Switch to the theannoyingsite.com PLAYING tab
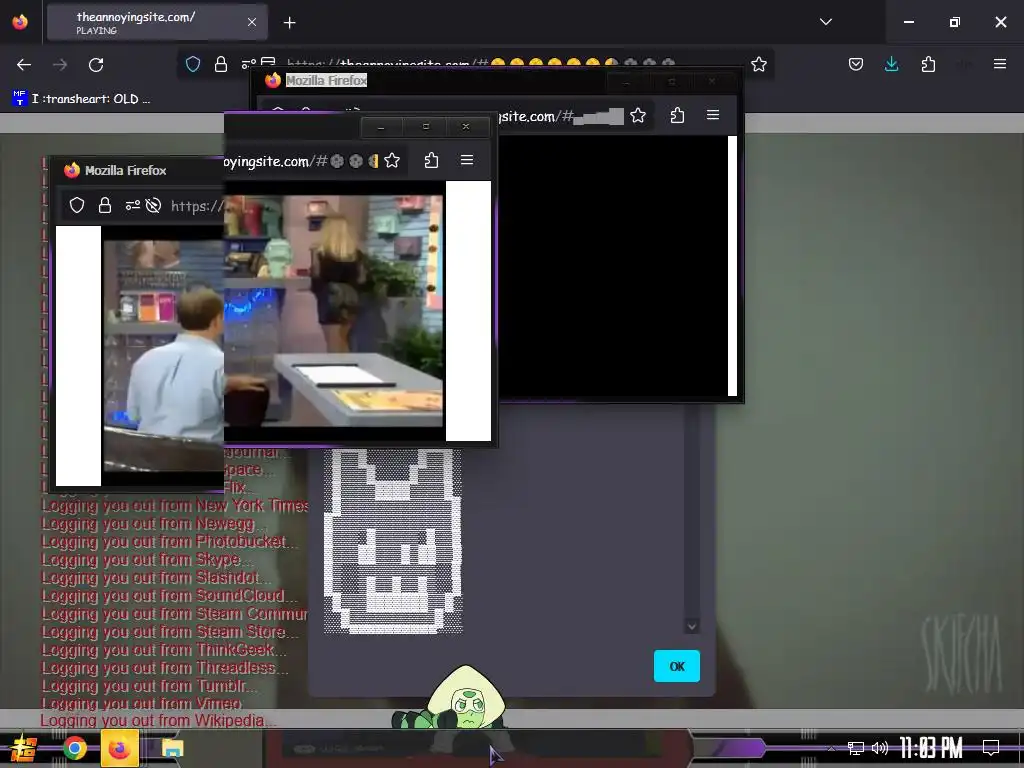 coord(157,22)
